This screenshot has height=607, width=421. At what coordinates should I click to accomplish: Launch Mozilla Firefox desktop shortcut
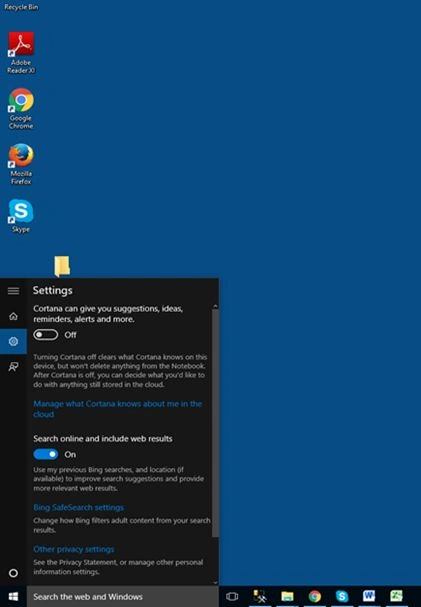(x=21, y=164)
